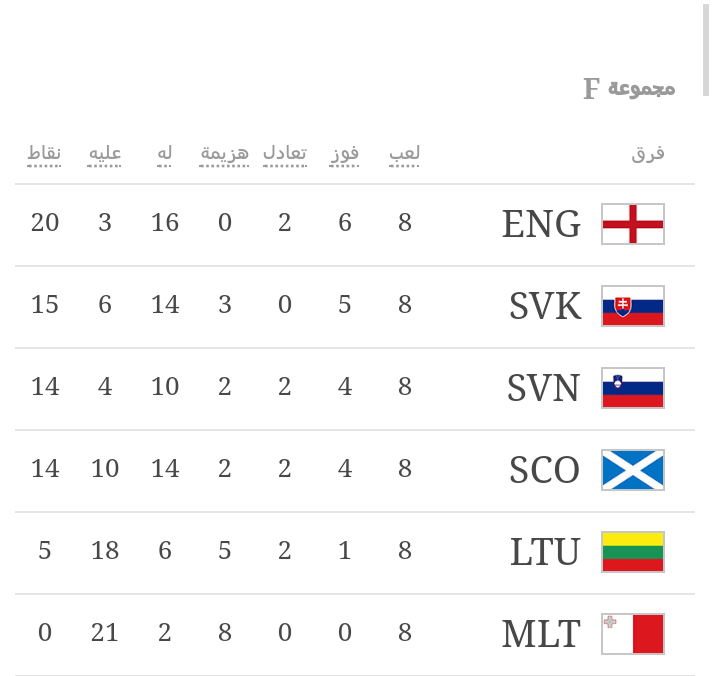Click the Malta flag icon
The height and width of the screenshot is (676, 713).
point(632,634)
